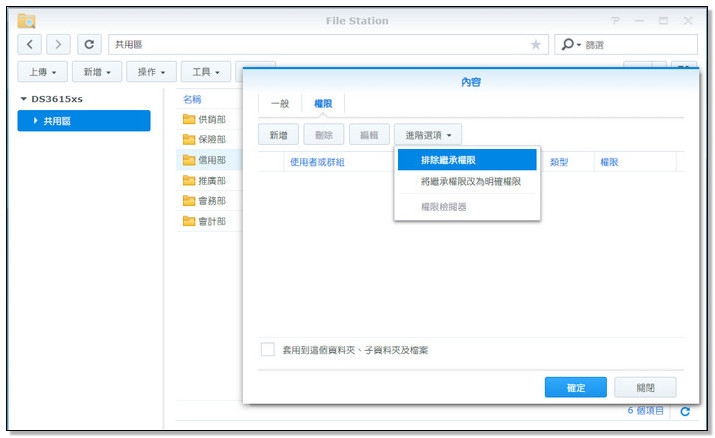Enable apply to subfolders and files checkbox
Image resolution: width=715 pixels, height=438 pixels.
coord(267,350)
